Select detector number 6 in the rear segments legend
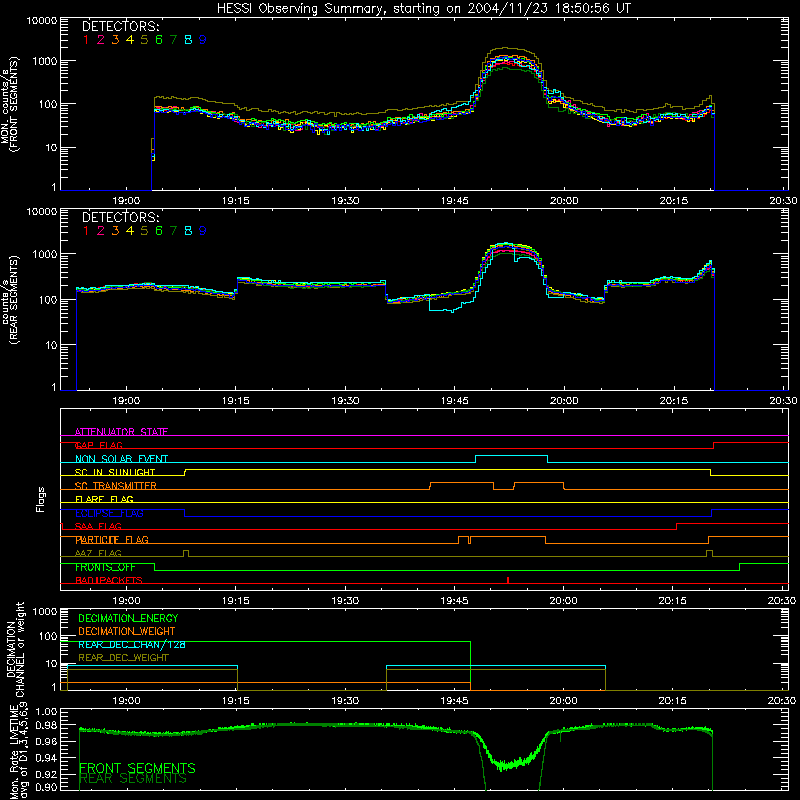The image size is (800, 800). point(159,231)
